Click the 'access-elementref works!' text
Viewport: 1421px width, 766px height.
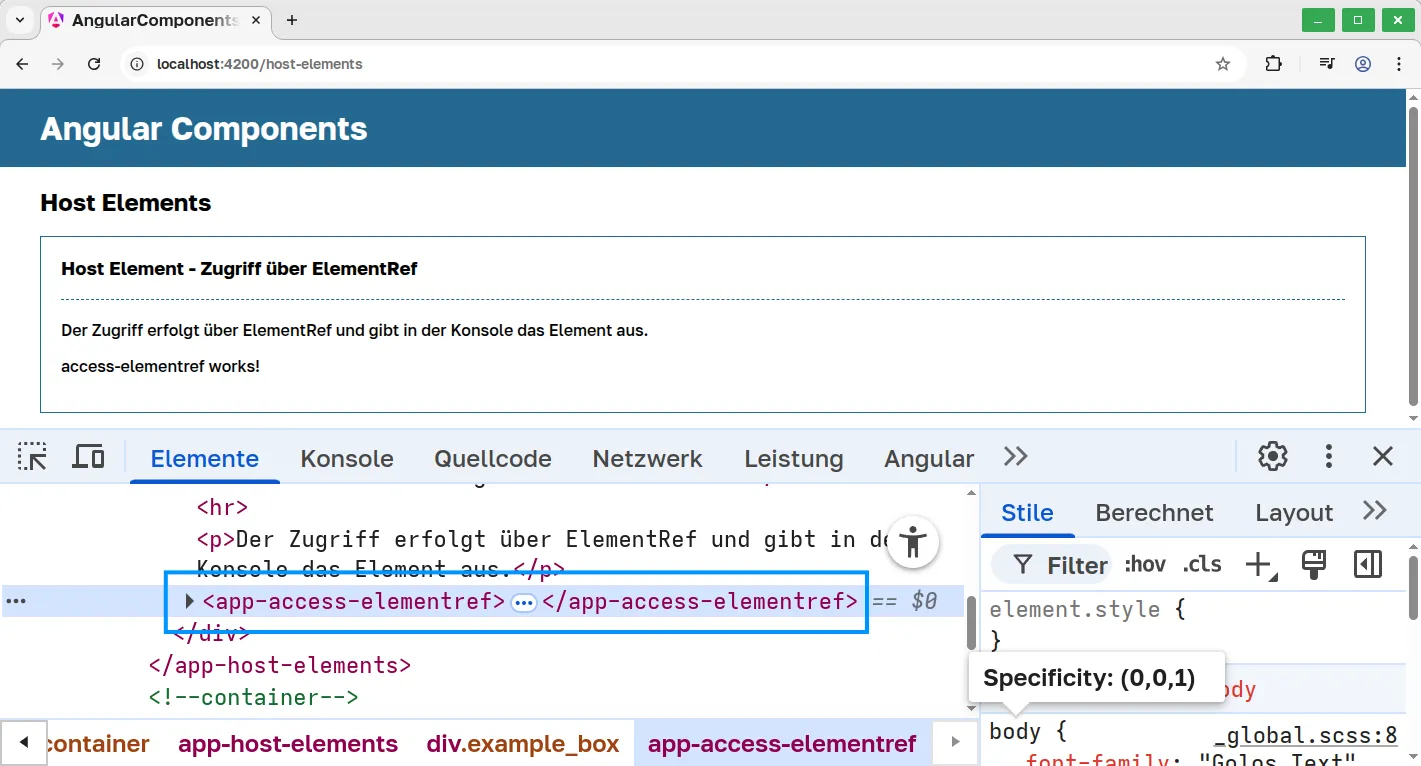pos(160,366)
